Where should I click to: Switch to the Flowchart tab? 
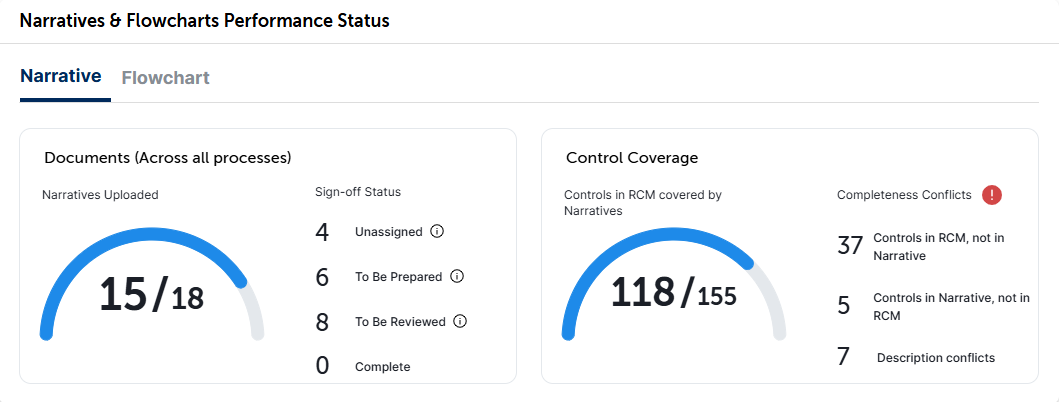point(165,78)
